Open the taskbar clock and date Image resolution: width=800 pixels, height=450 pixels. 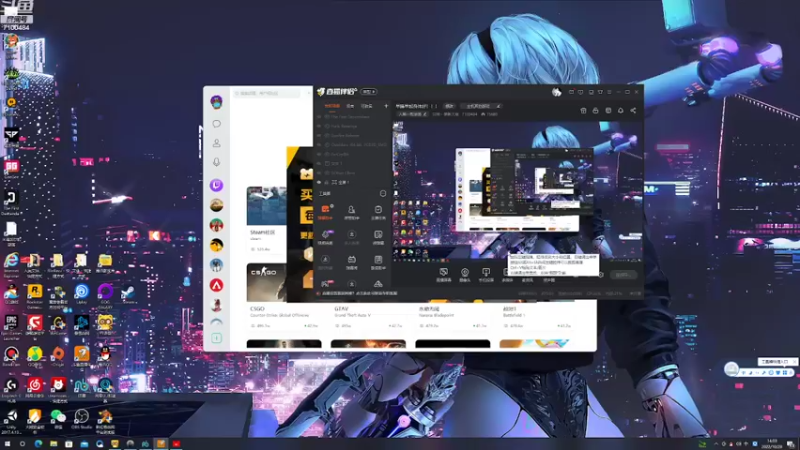click(772, 444)
